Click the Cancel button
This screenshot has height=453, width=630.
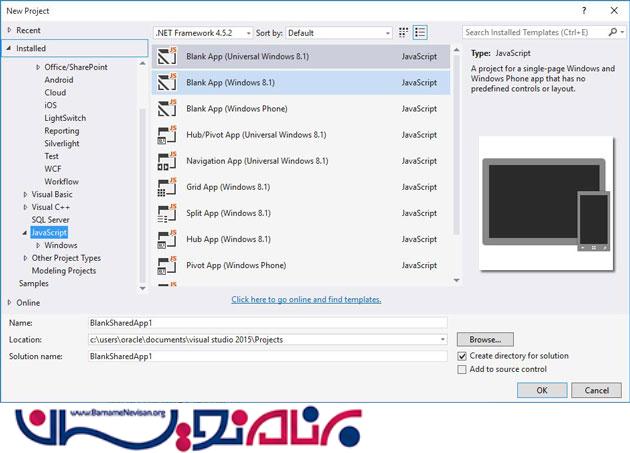click(597, 390)
